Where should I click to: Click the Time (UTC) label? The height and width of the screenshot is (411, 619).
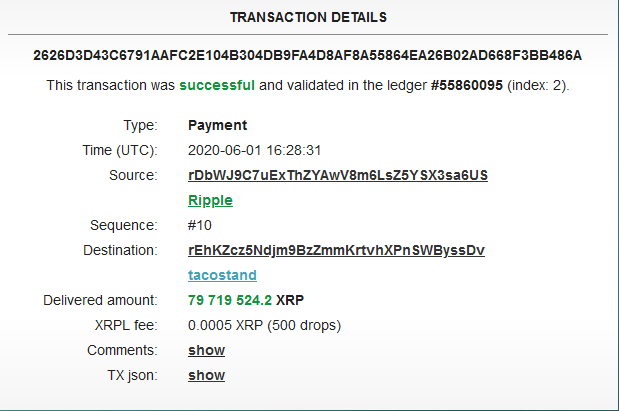(x=120, y=150)
